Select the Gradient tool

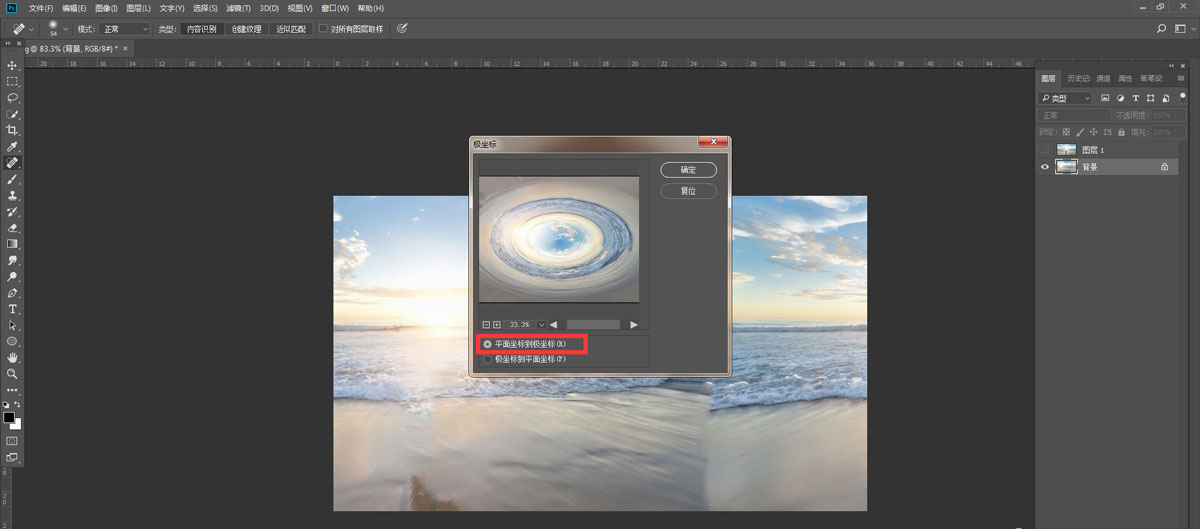click(x=13, y=243)
